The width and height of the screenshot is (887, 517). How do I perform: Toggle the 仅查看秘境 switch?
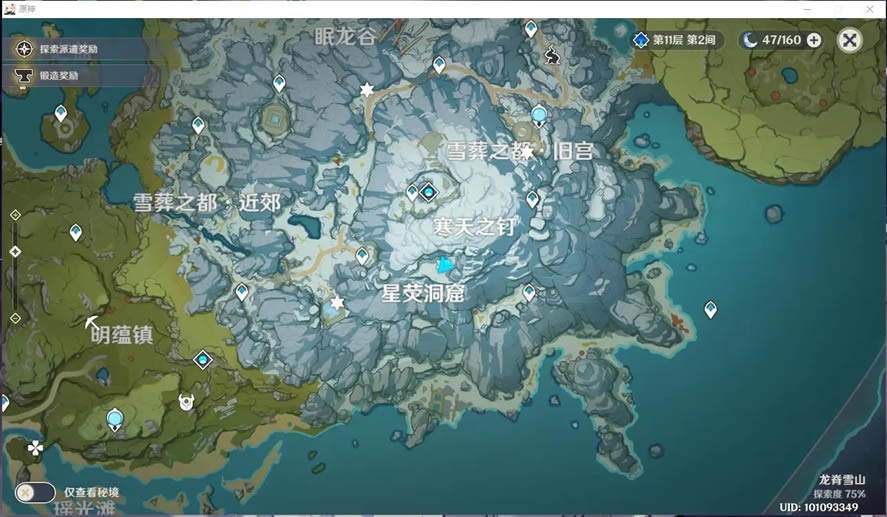pos(34,492)
